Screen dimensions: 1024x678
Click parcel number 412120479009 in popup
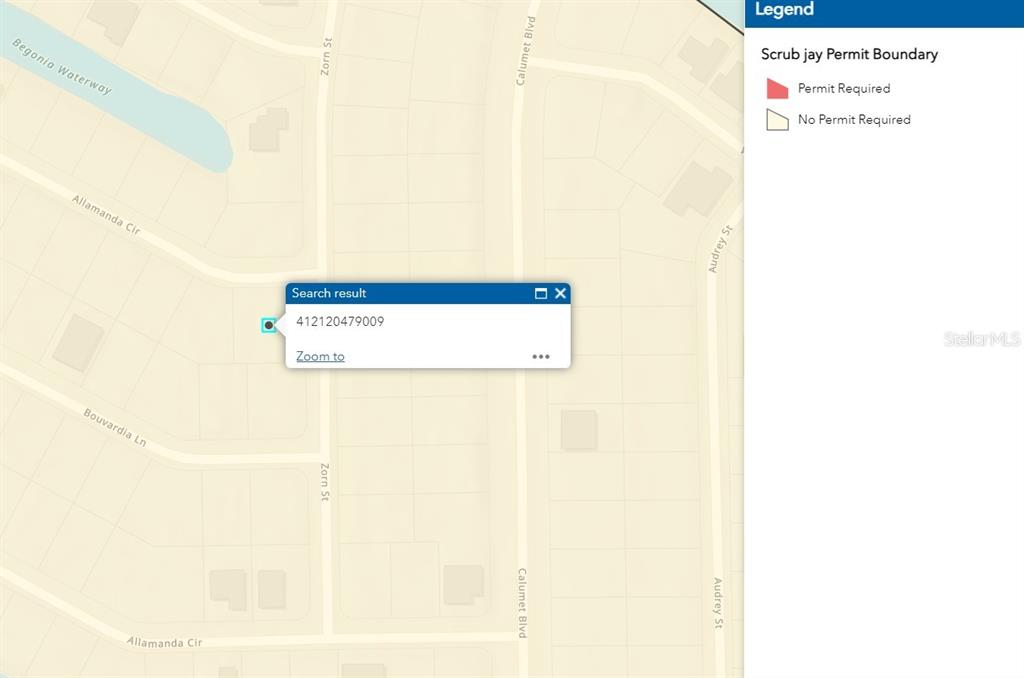click(340, 322)
